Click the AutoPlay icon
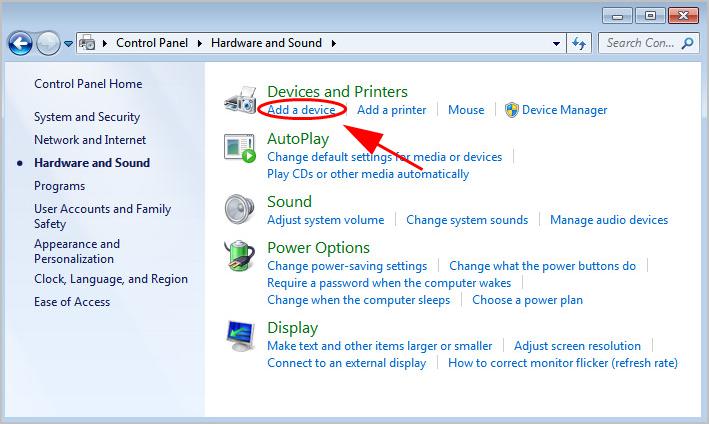The height and width of the screenshot is (424, 709). [x=240, y=148]
